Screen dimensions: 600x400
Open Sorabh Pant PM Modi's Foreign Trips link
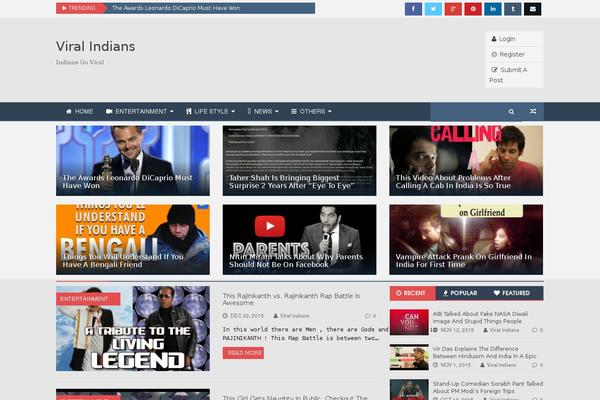point(488,387)
